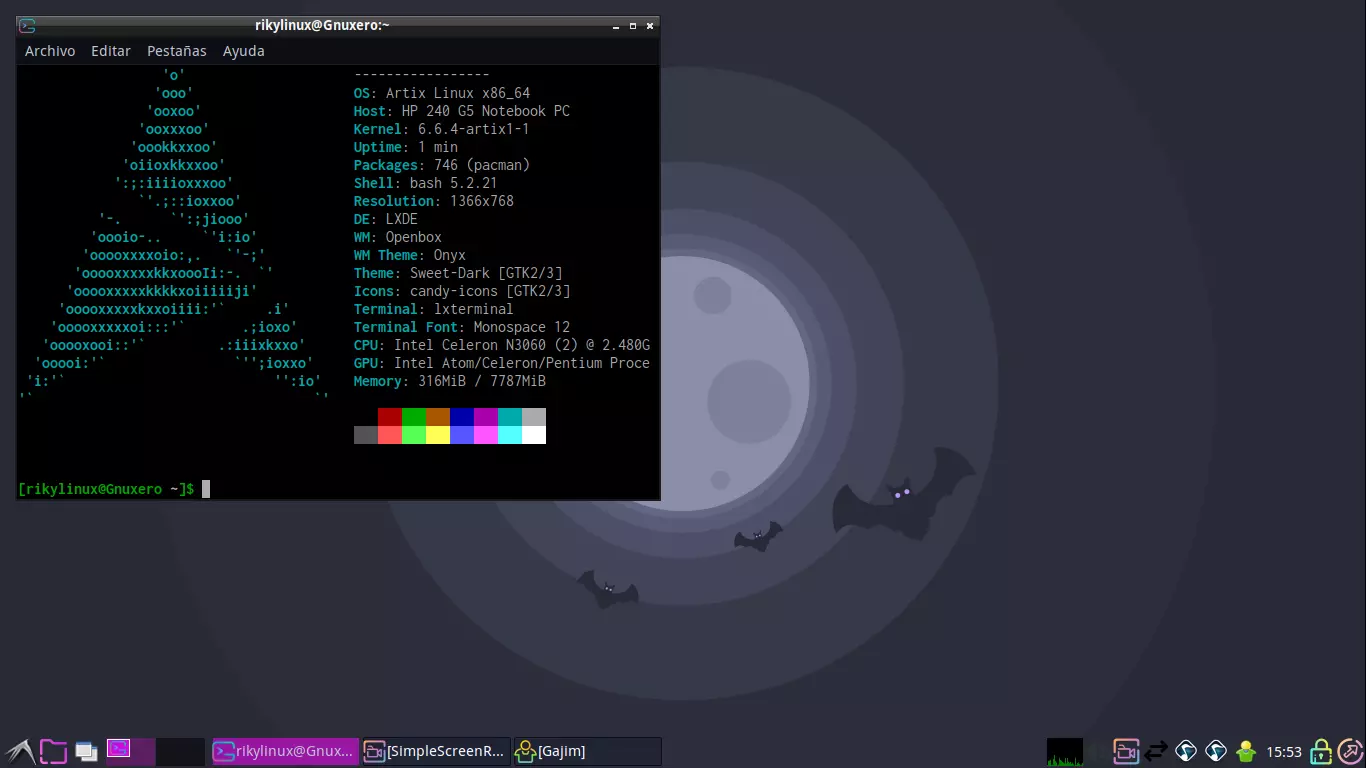Open the Archivo menu in the terminal
Viewport: 1366px width, 768px height.
[50, 51]
